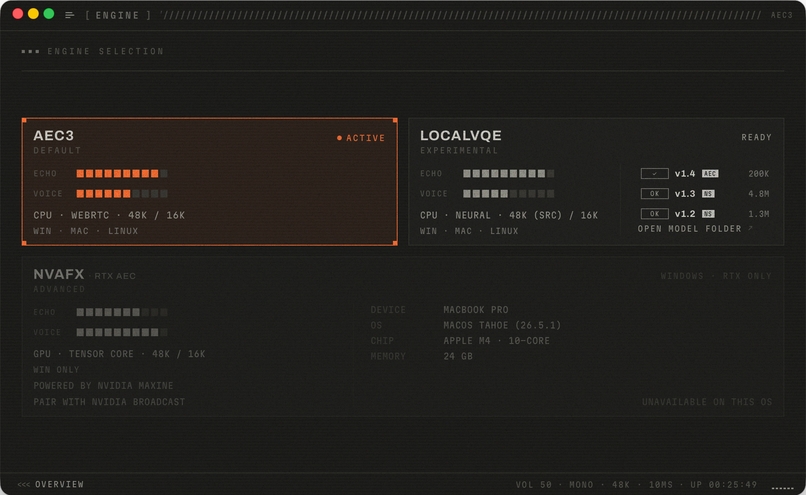The width and height of the screenshot is (806, 495).
Task: Click the ENGINE SELECTION heading
Action: [x=105, y=51]
